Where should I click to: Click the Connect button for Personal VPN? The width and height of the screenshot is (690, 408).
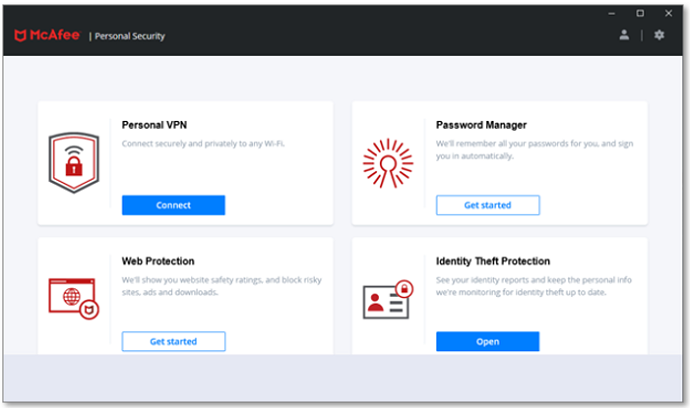(x=173, y=205)
